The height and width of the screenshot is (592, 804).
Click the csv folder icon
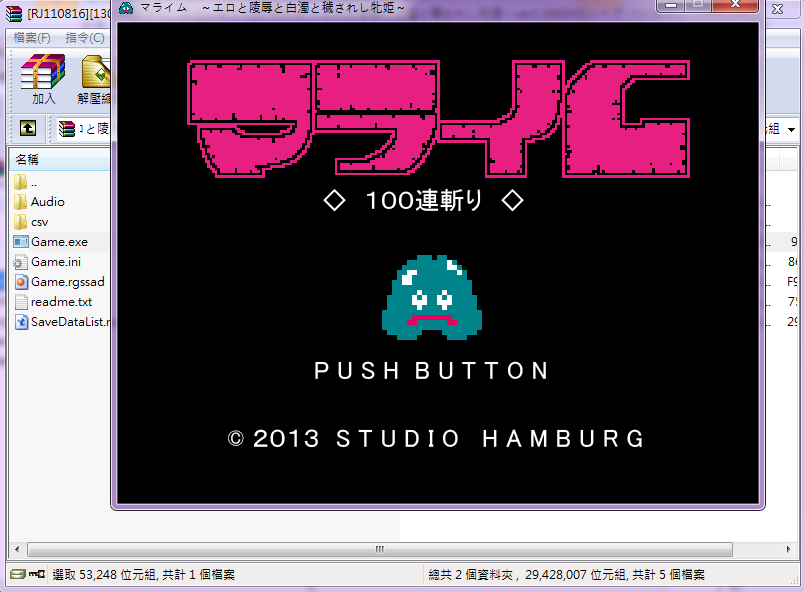point(21,222)
